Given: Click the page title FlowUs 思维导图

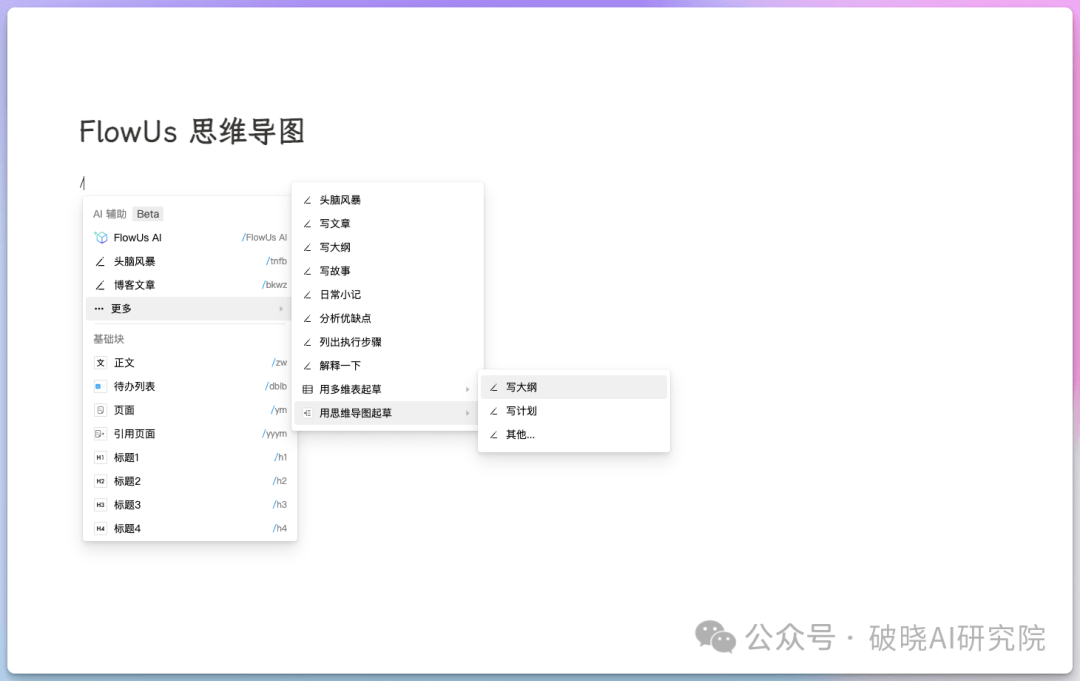Looking at the screenshot, I should pyautogui.click(x=192, y=132).
